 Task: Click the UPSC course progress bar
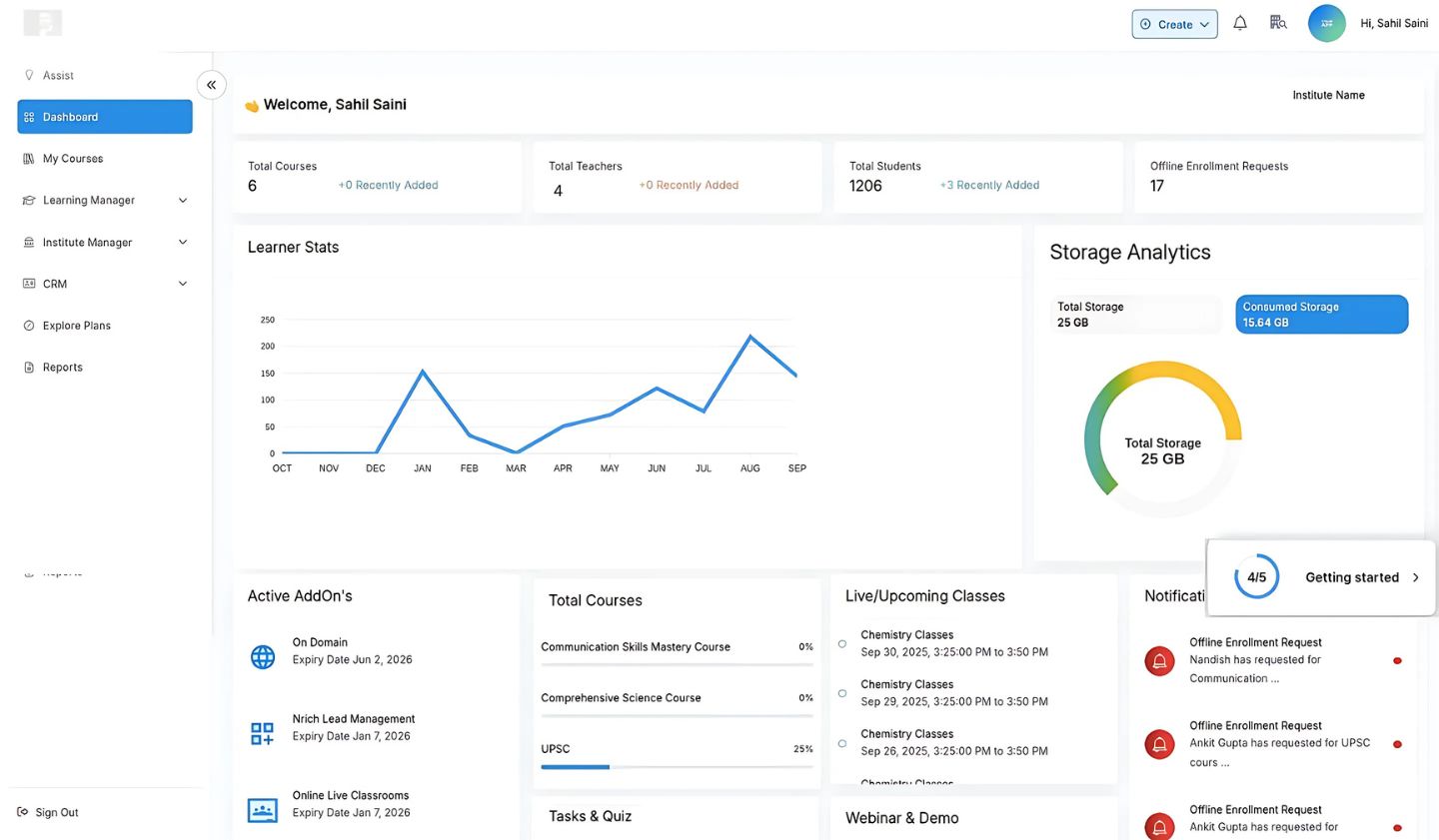(x=677, y=766)
